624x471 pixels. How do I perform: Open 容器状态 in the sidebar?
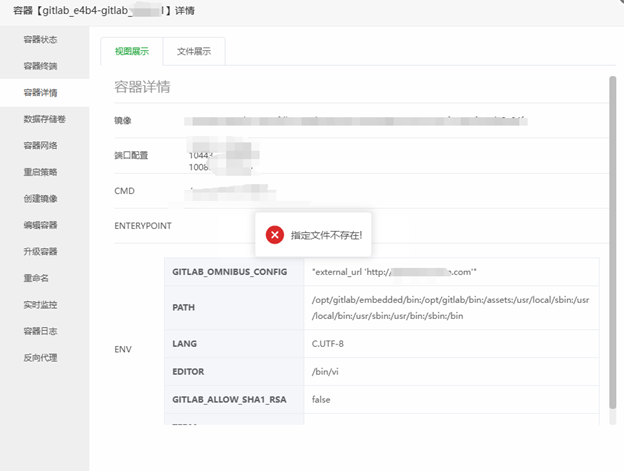[x=40, y=39]
